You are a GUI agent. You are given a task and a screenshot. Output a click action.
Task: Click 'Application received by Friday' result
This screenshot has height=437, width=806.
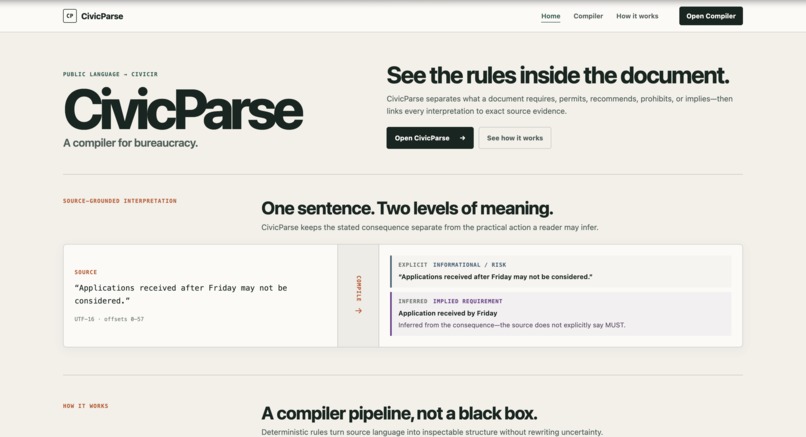[448, 313]
